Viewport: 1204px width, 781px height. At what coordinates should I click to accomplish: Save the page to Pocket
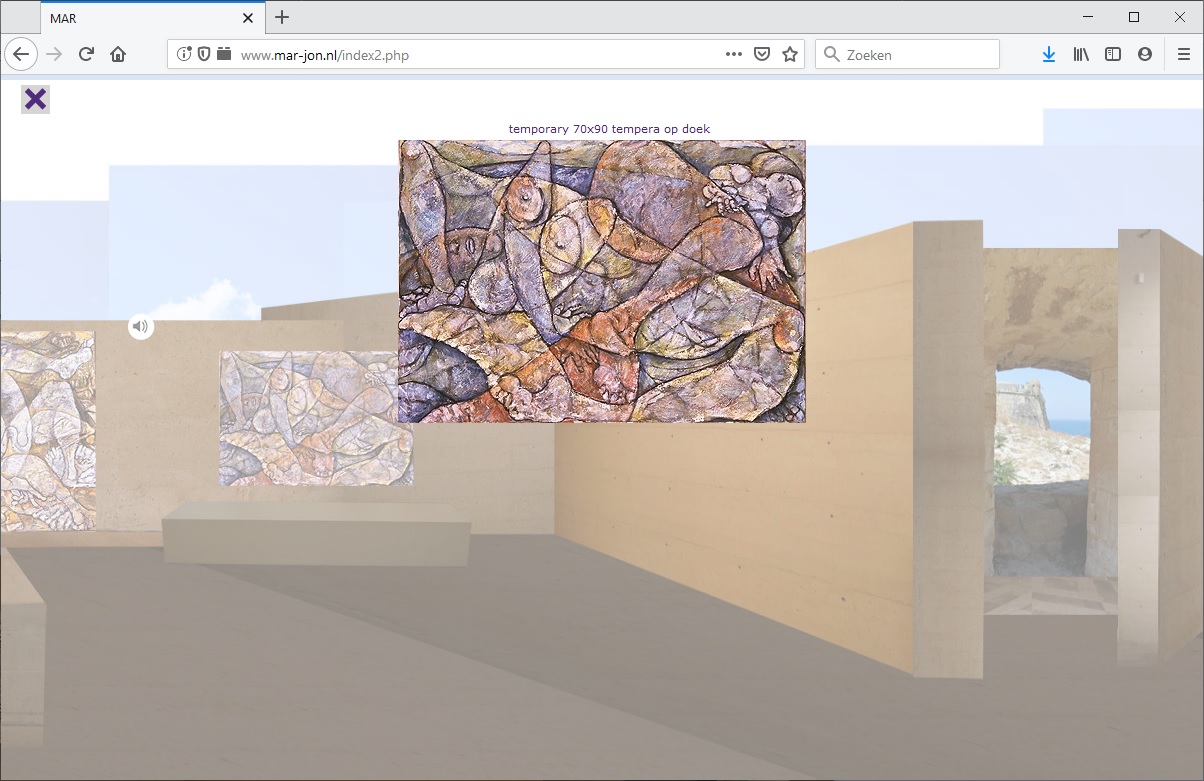(762, 55)
